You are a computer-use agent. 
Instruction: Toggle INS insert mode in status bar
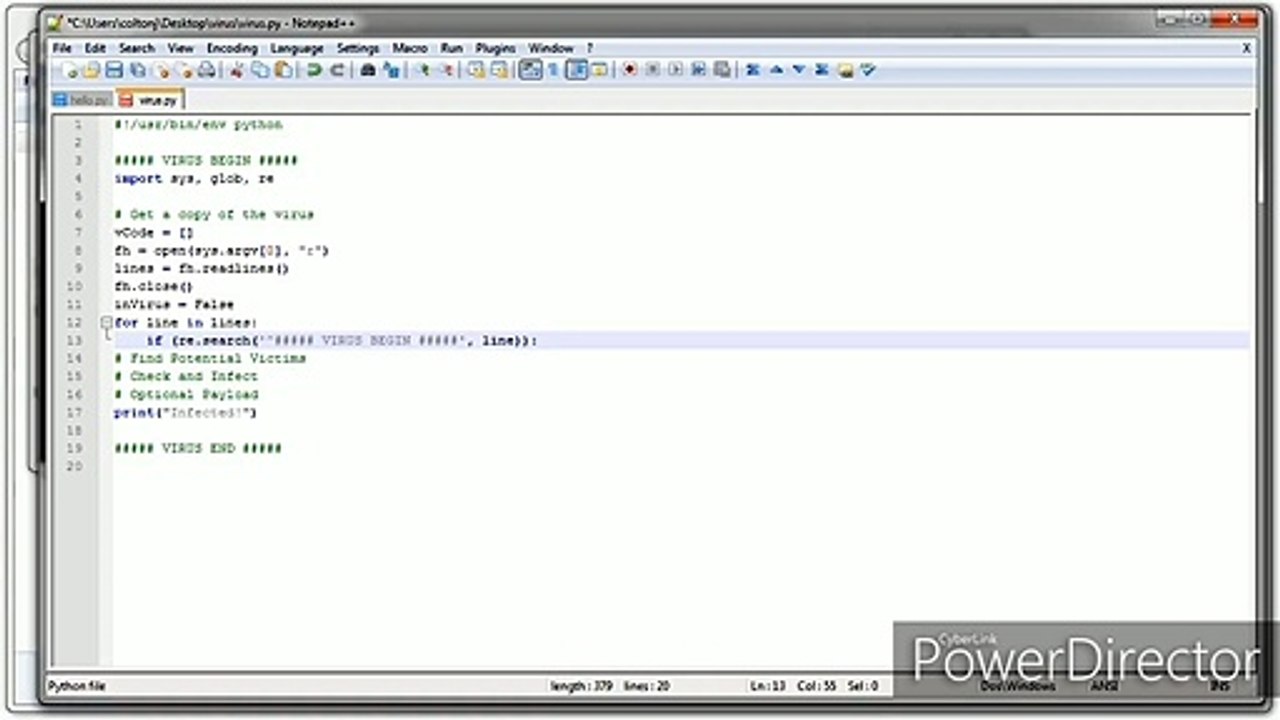[1219, 686]
